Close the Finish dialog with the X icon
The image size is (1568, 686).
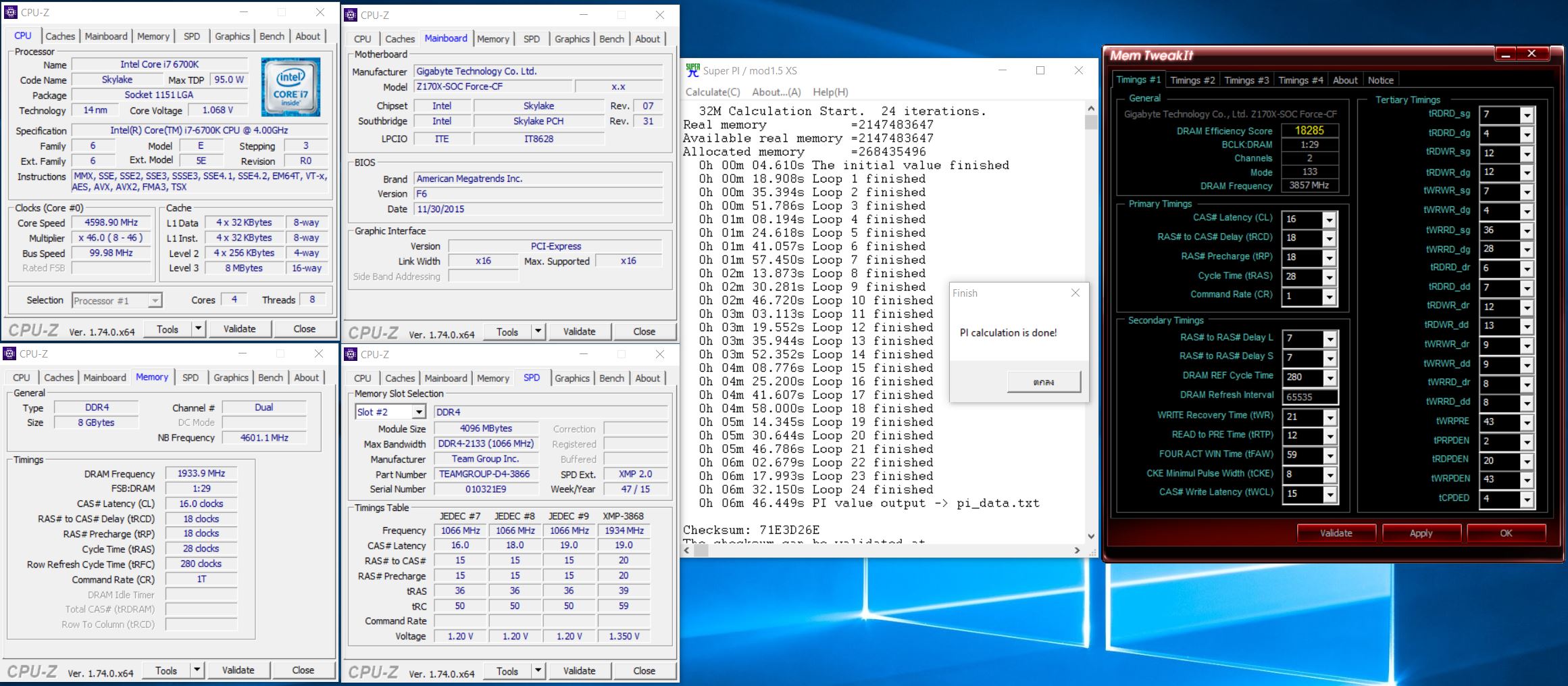pyautogui.click(x=1076, y=293)
